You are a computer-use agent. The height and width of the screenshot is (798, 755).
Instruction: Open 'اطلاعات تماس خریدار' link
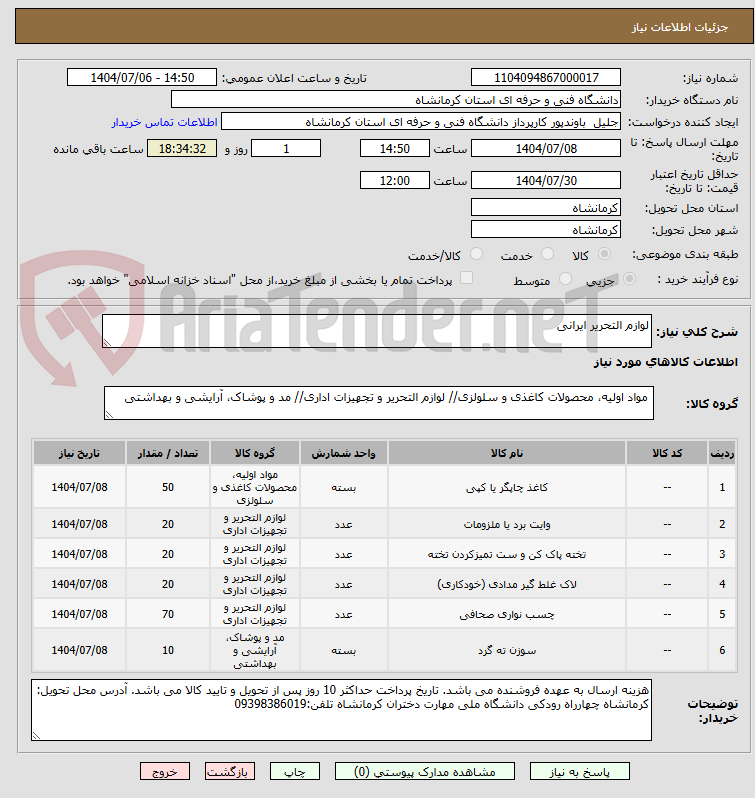[165, 122]
